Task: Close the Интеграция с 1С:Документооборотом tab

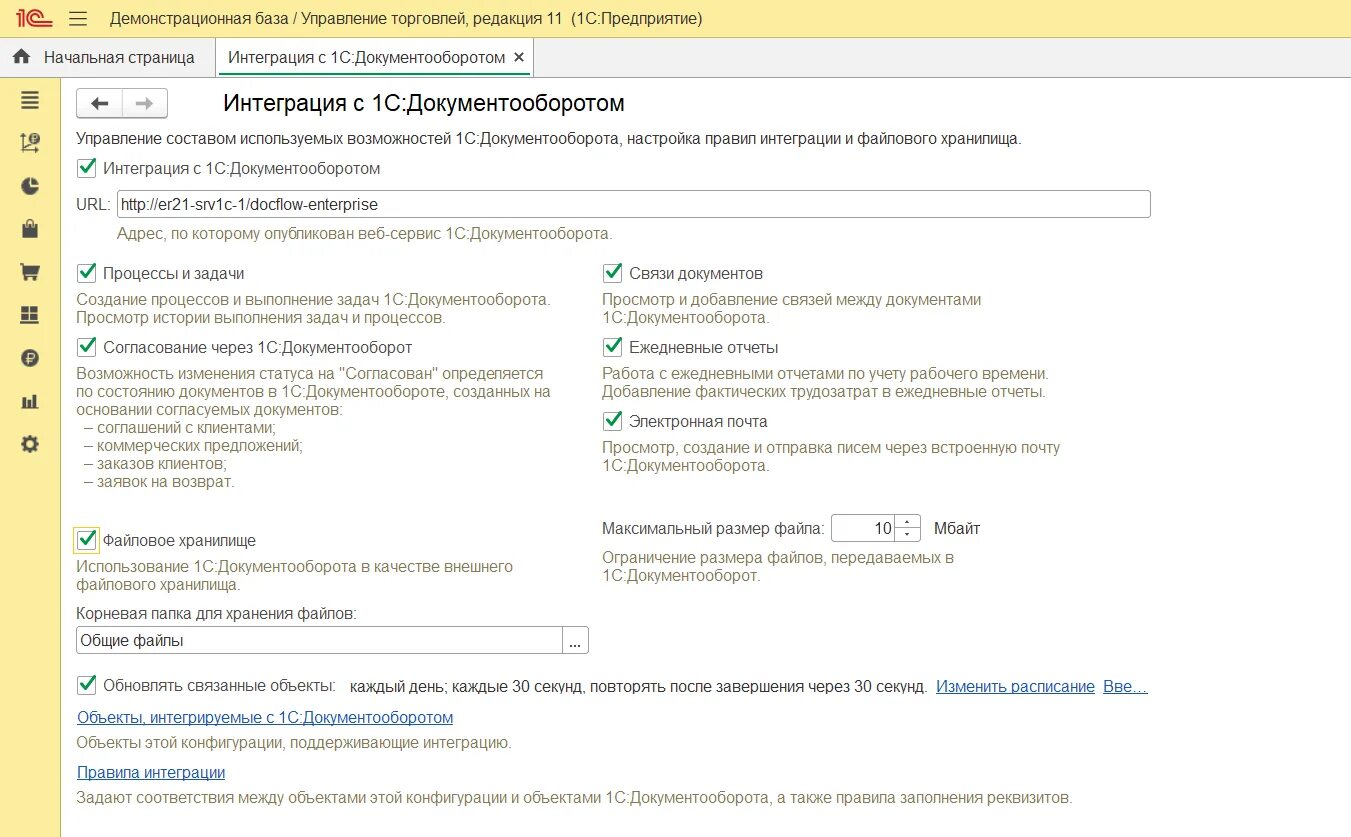Action: tap(519, 57)
